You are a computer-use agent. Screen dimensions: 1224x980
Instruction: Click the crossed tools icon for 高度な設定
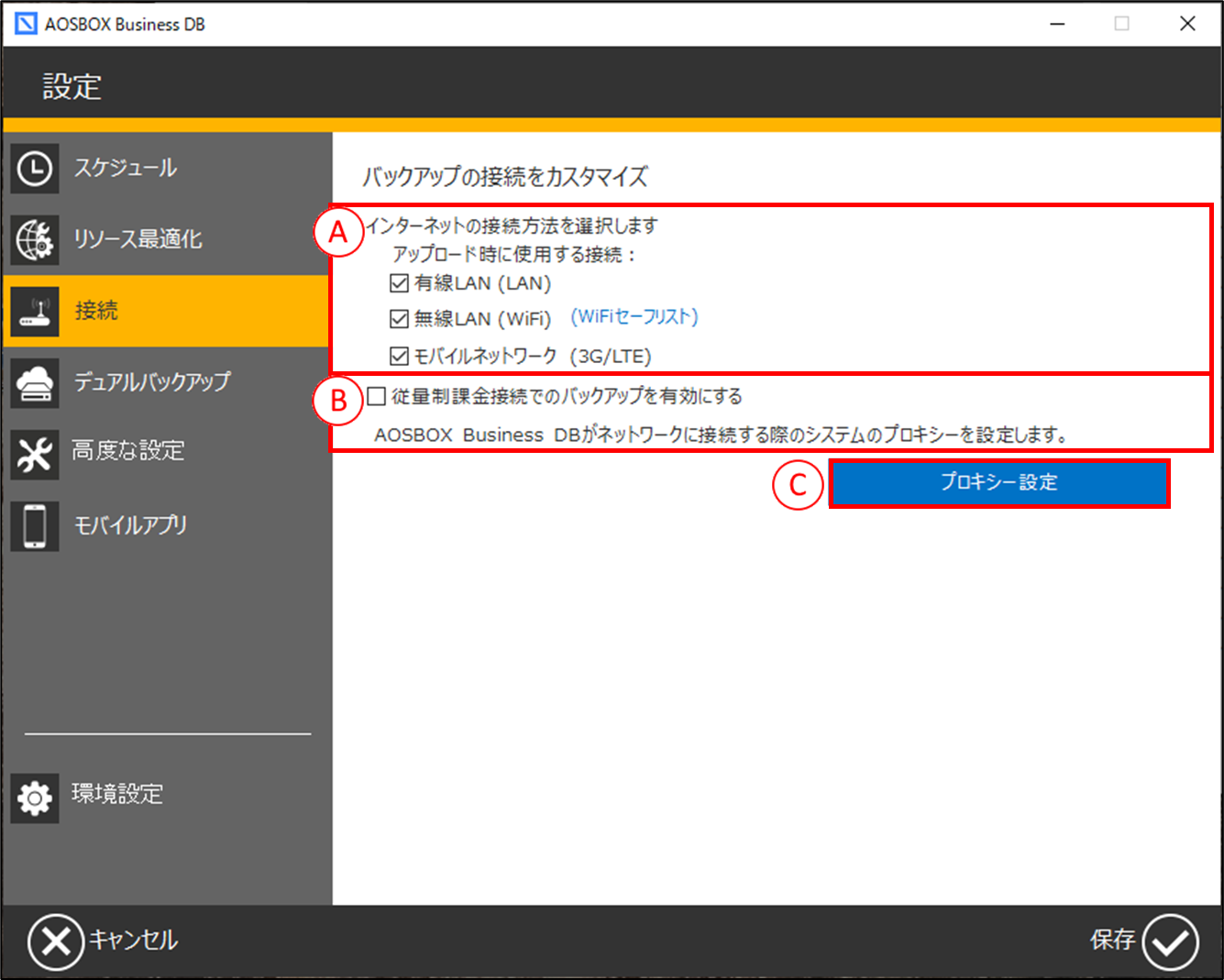(x=35, y=455)
